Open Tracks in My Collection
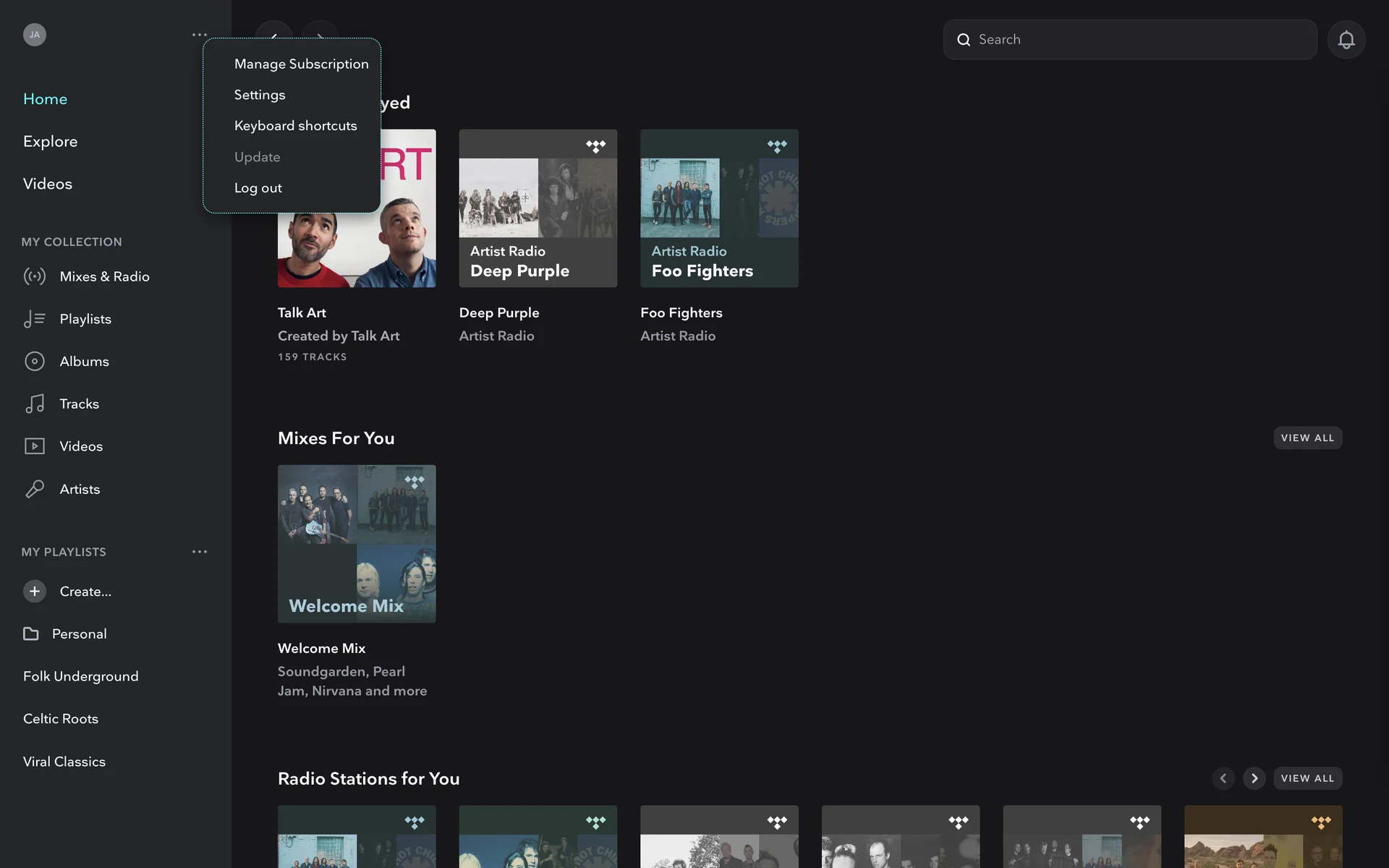Viewport: 1389px width, 868px height. [79, 404]
